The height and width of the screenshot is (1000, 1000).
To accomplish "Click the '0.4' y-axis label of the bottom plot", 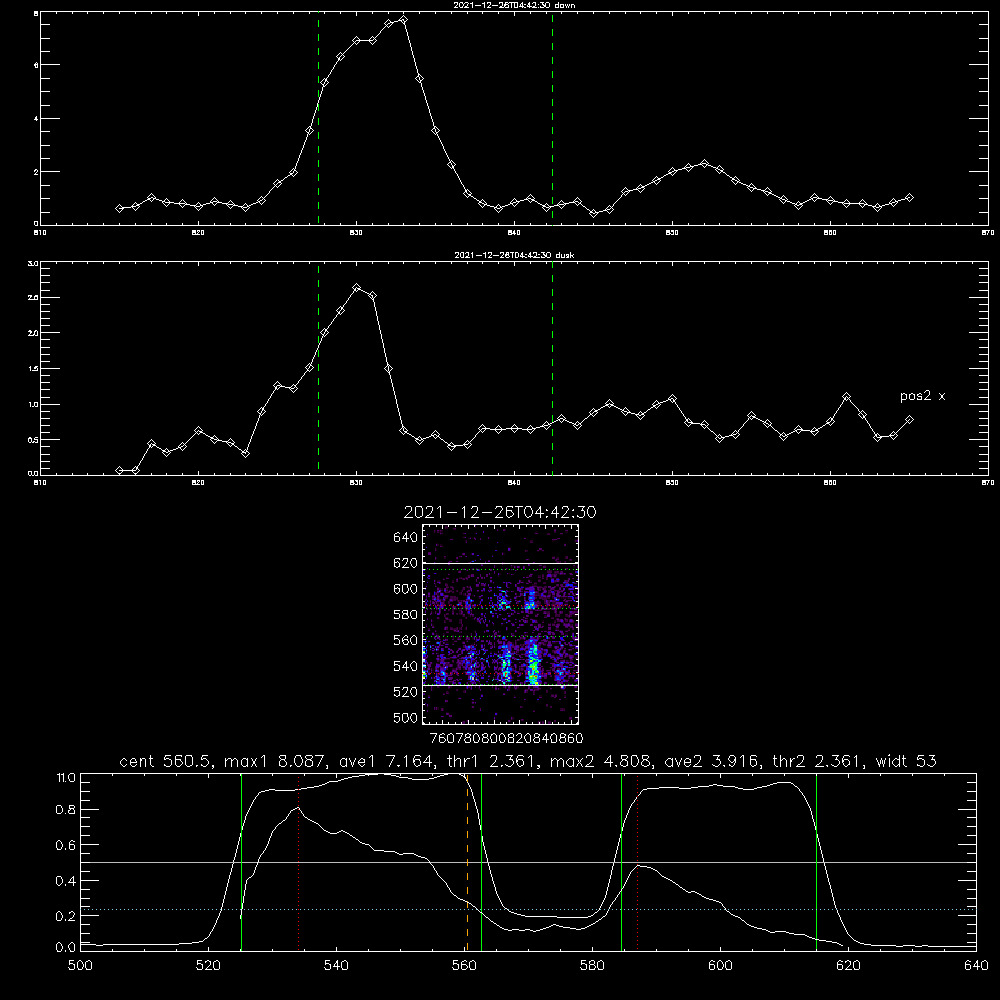I will pos(66,881).
